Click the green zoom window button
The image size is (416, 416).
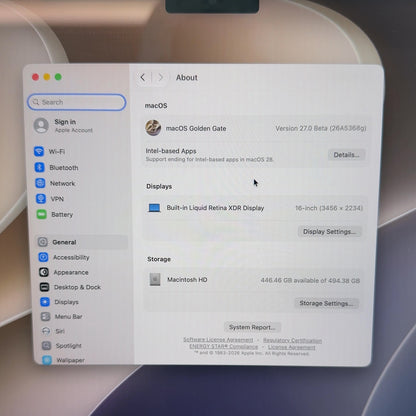click(58, 77)
